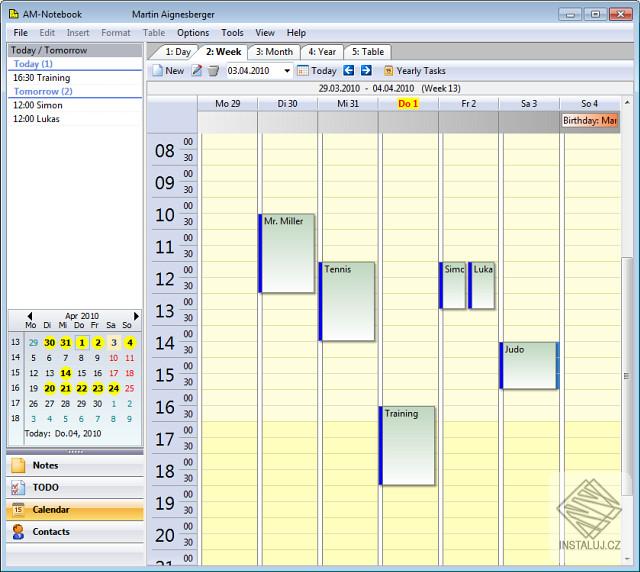Select the Mr. Miller appointment

click(287, 253)
